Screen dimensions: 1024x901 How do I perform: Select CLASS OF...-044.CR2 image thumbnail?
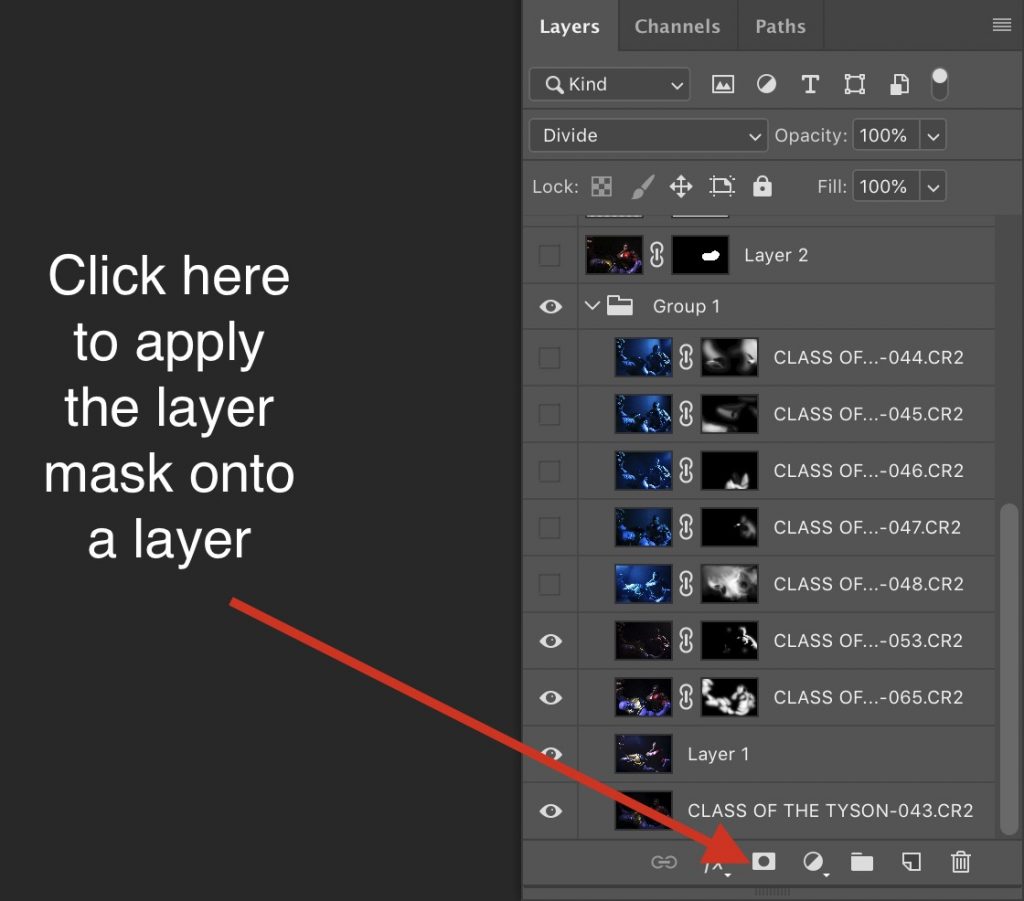point(643,357)
